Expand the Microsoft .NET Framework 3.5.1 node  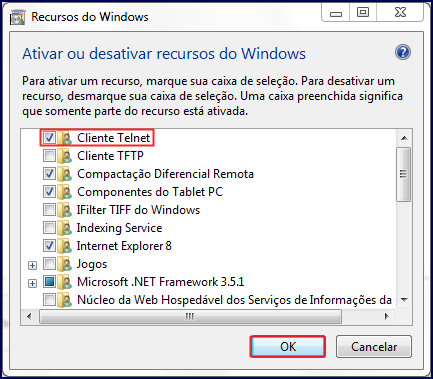(32, 283)
